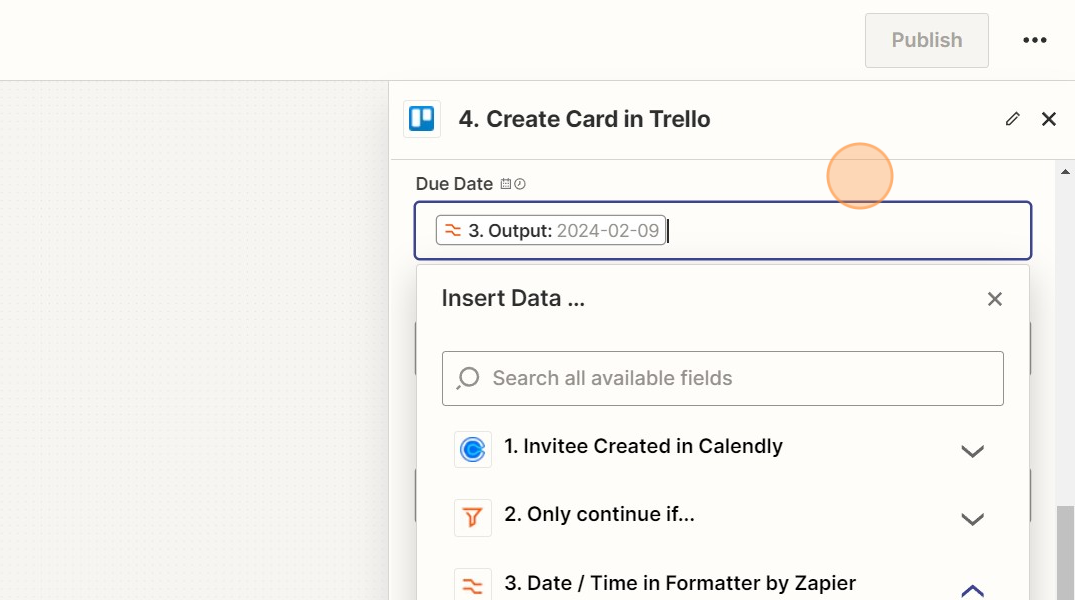Click the Calendly step icon
This screenshot has height=600, width=1075.
click(472, 450)
